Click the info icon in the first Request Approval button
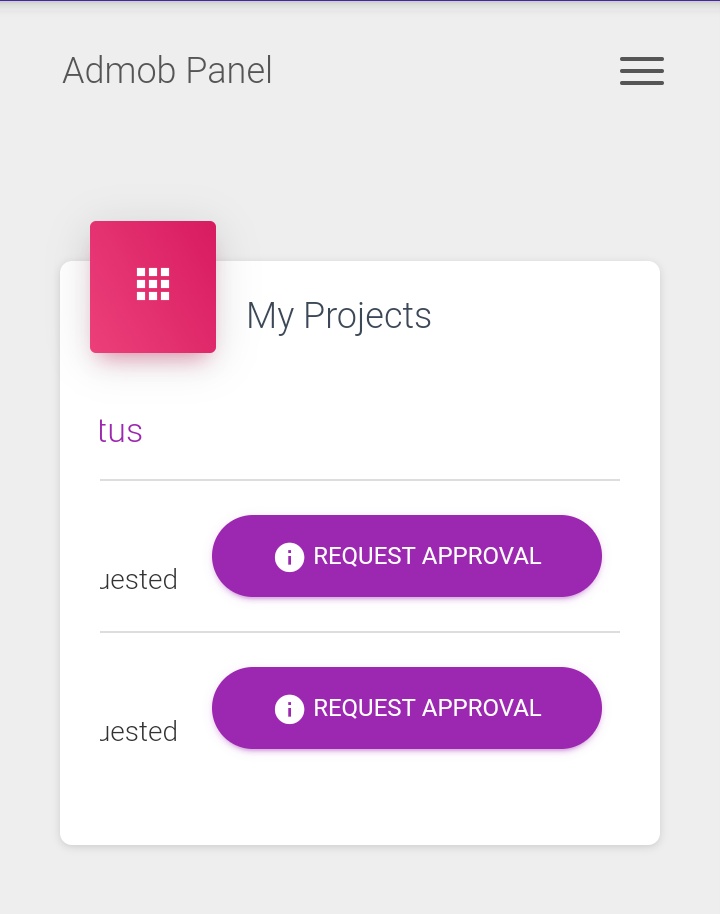 [x=289, y=557]
